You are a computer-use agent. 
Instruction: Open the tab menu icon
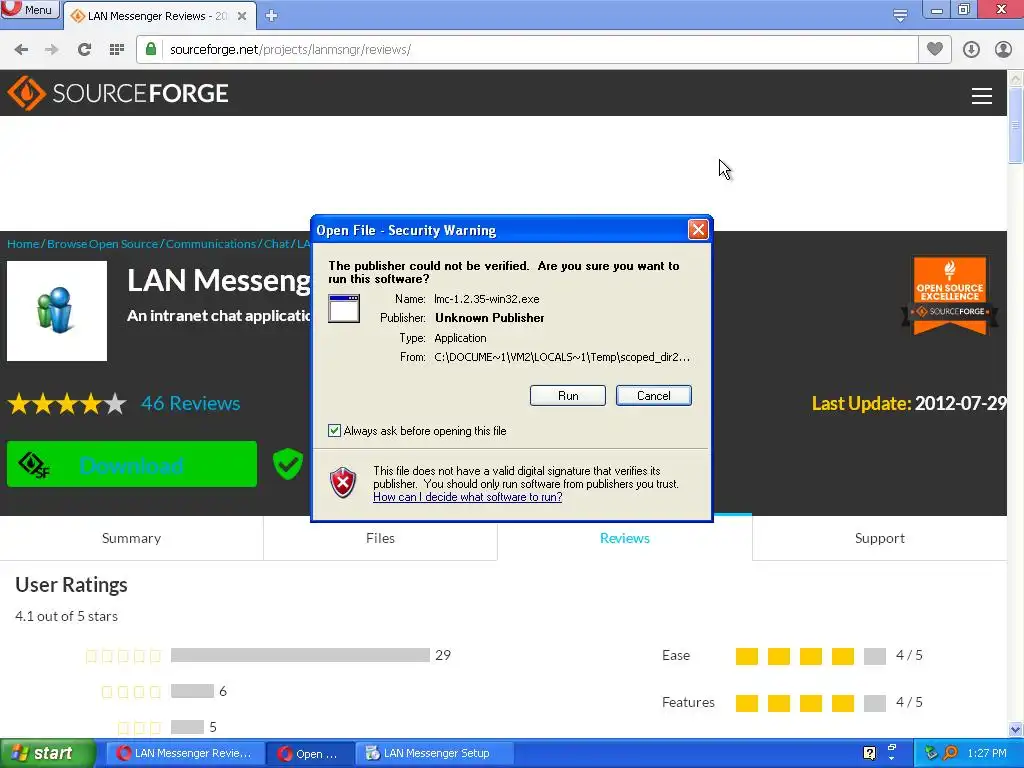(900, 15)
